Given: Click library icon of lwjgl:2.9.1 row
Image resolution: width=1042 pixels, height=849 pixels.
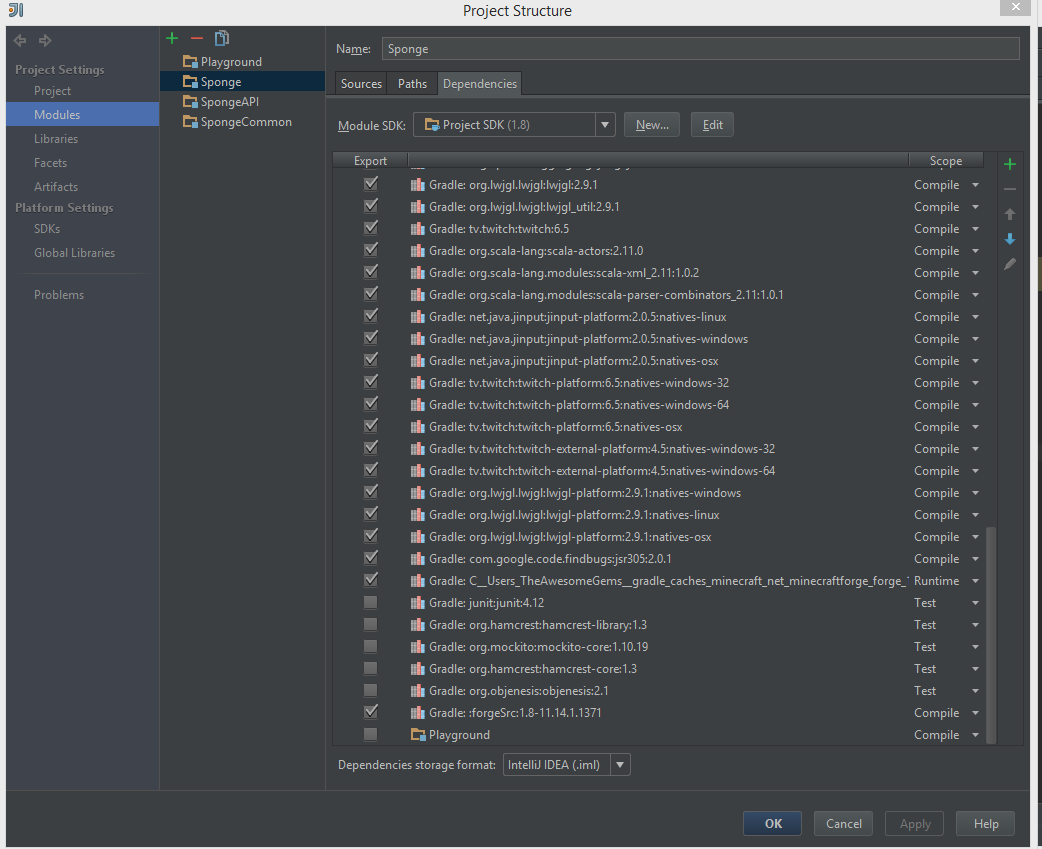Looking at the screenshot, I should click(x=417, y=185).
